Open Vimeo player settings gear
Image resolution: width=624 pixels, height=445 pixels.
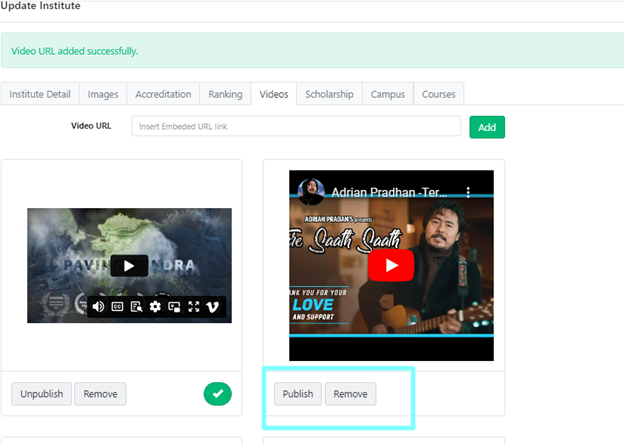[x=155, y=306]
